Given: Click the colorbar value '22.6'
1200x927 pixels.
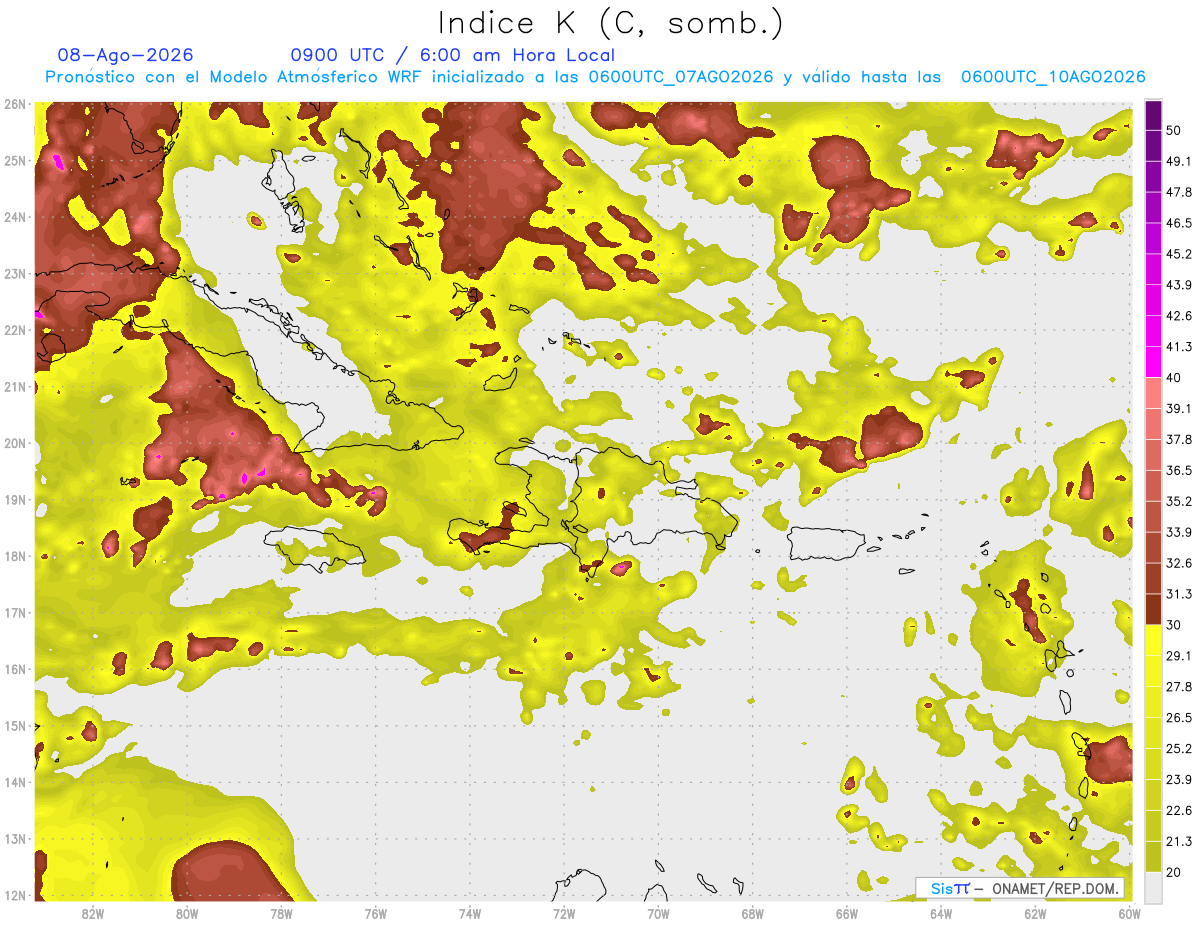Looking at the screenshot, I should click(1179, 810).
